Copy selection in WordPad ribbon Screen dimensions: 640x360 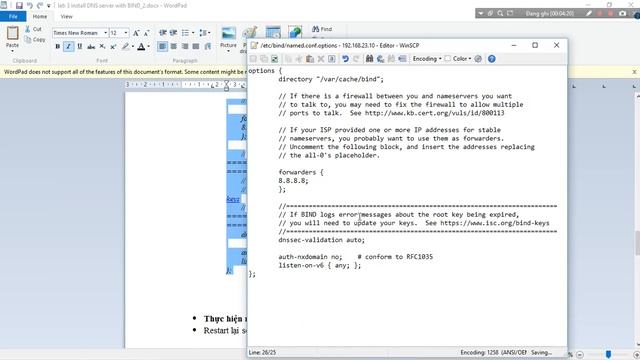(x=35, y=40)
